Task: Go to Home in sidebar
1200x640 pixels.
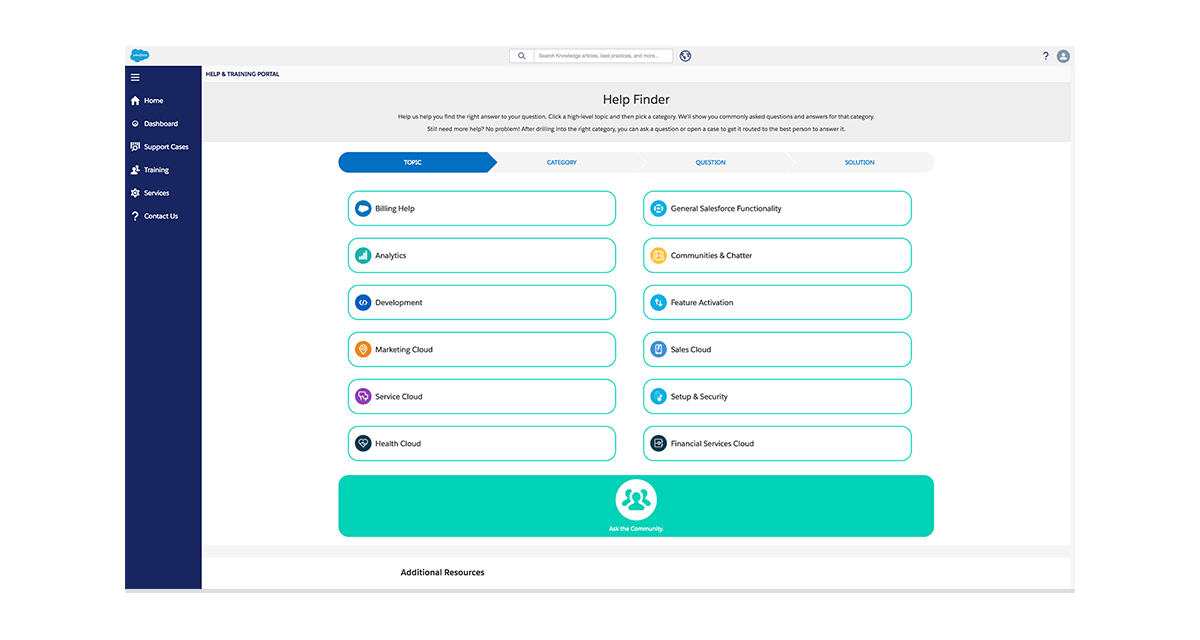Action: pos(152,101)
